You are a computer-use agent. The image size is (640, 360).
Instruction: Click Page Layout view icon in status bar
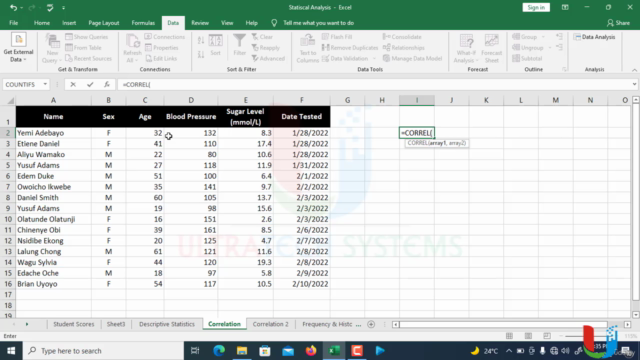pyautogui.click(x=528, y=336)
